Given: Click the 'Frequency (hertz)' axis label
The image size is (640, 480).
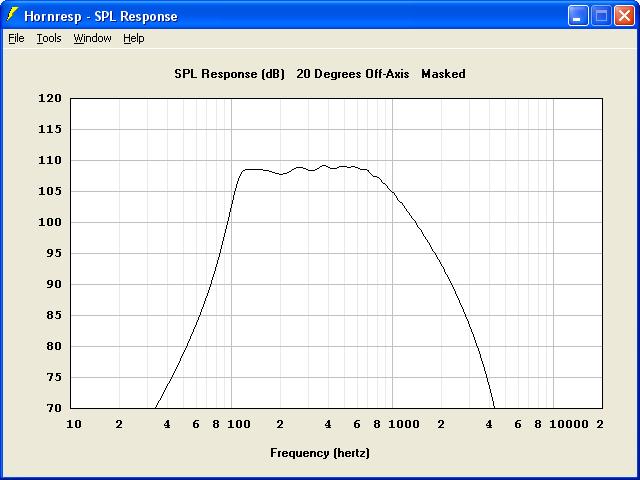Looking at the screenshot, I should 320,453.
